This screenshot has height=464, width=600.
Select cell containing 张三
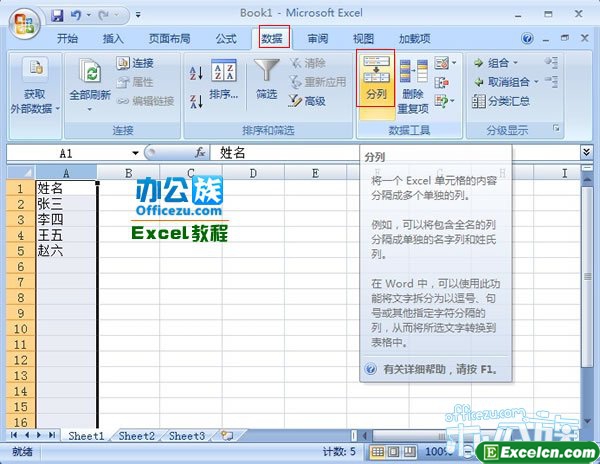point(66,204)
